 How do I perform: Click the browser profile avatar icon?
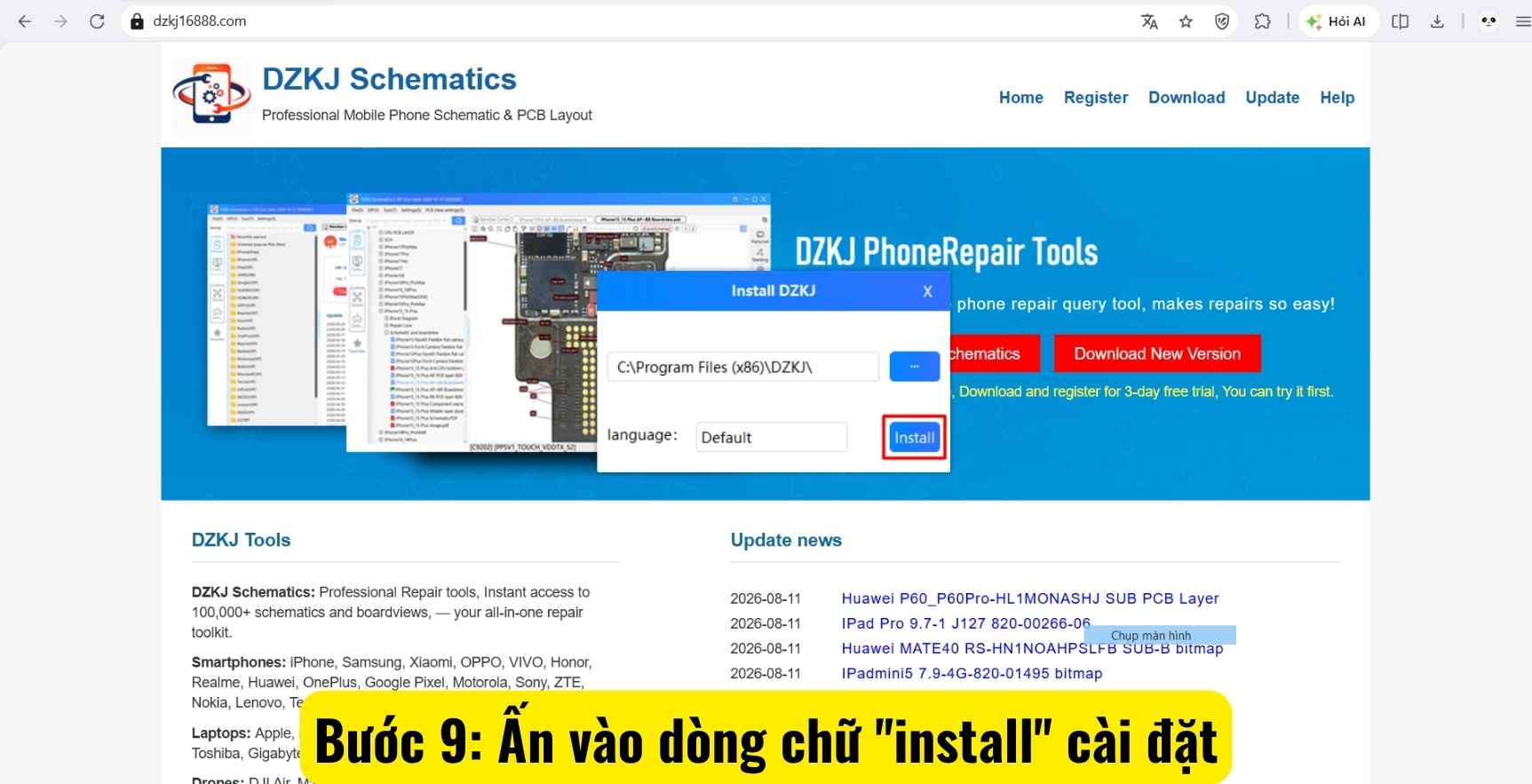point(1488,21)
